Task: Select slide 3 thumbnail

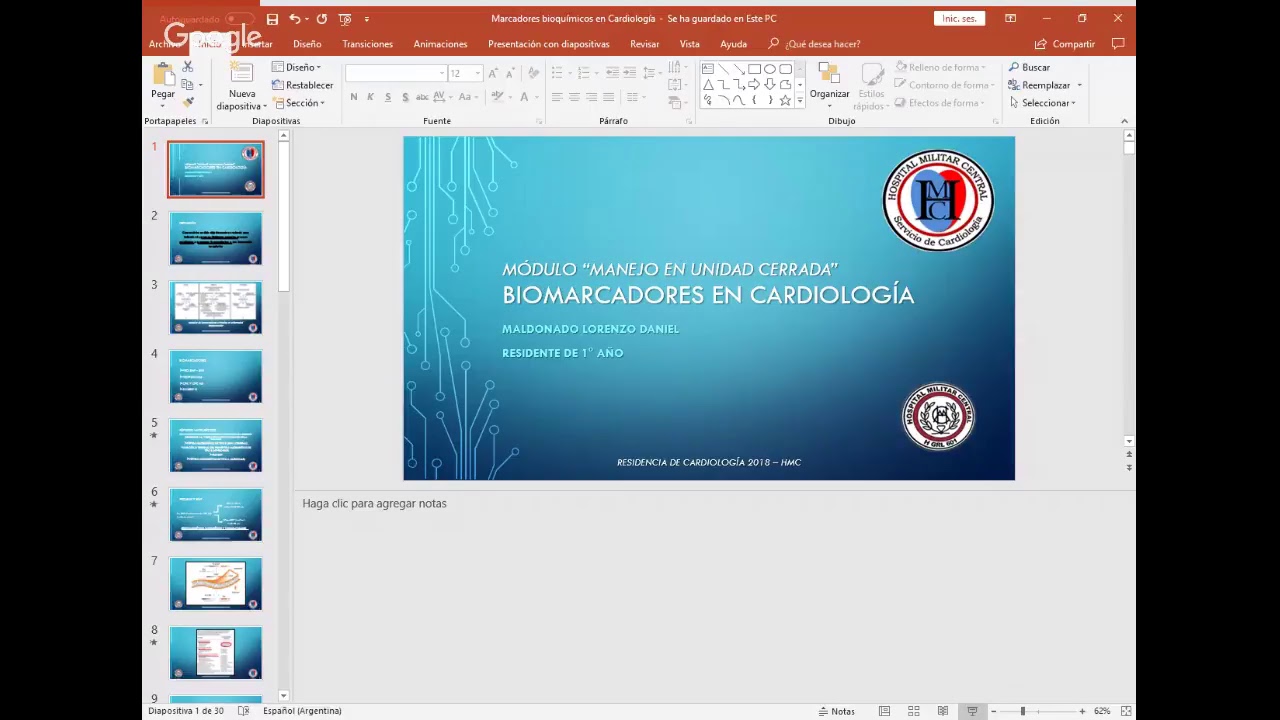Action: pos(215,307)
